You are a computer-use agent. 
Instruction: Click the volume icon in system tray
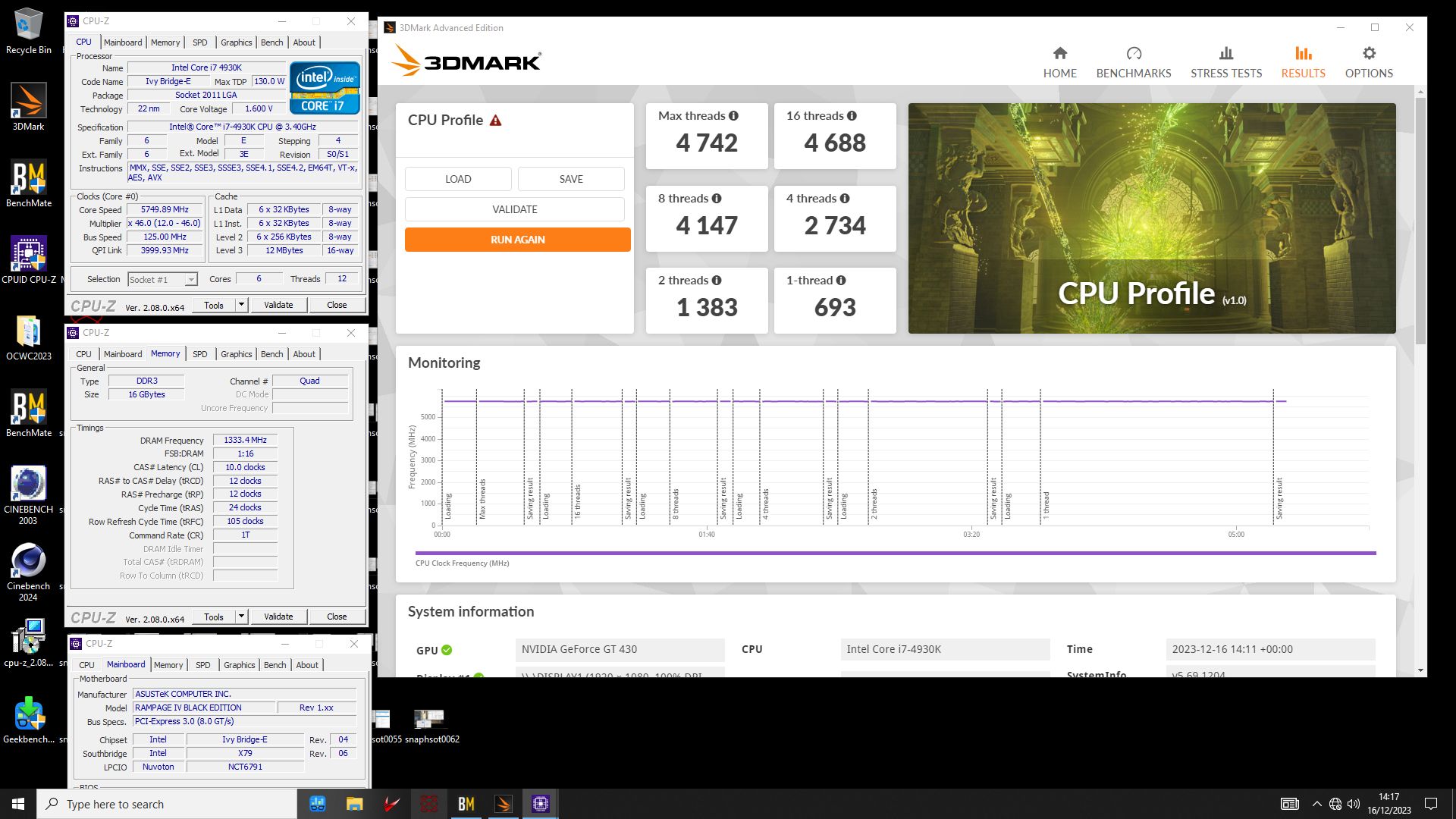(1354, 804)
